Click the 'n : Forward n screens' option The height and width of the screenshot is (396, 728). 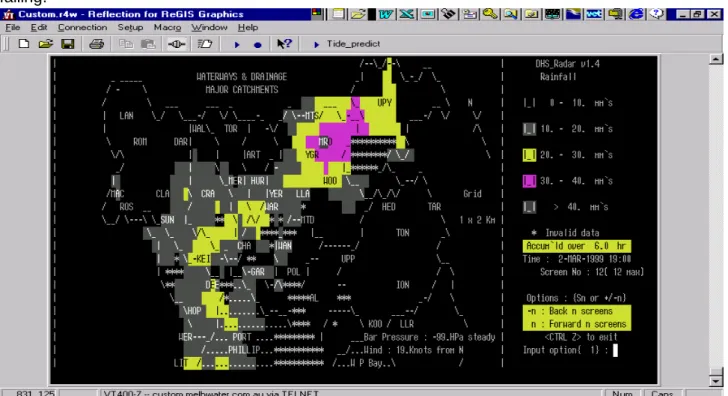[577, 324]
